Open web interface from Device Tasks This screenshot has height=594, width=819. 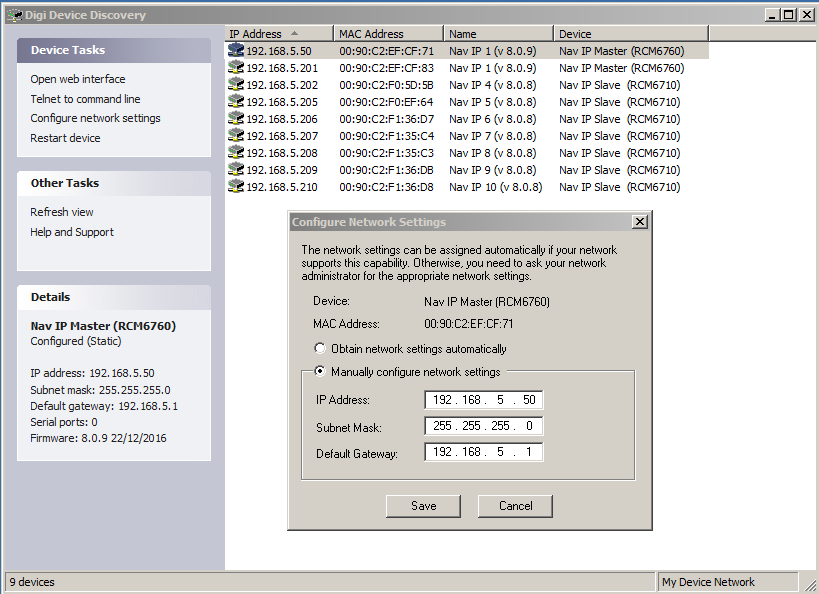tap(78, 79)
